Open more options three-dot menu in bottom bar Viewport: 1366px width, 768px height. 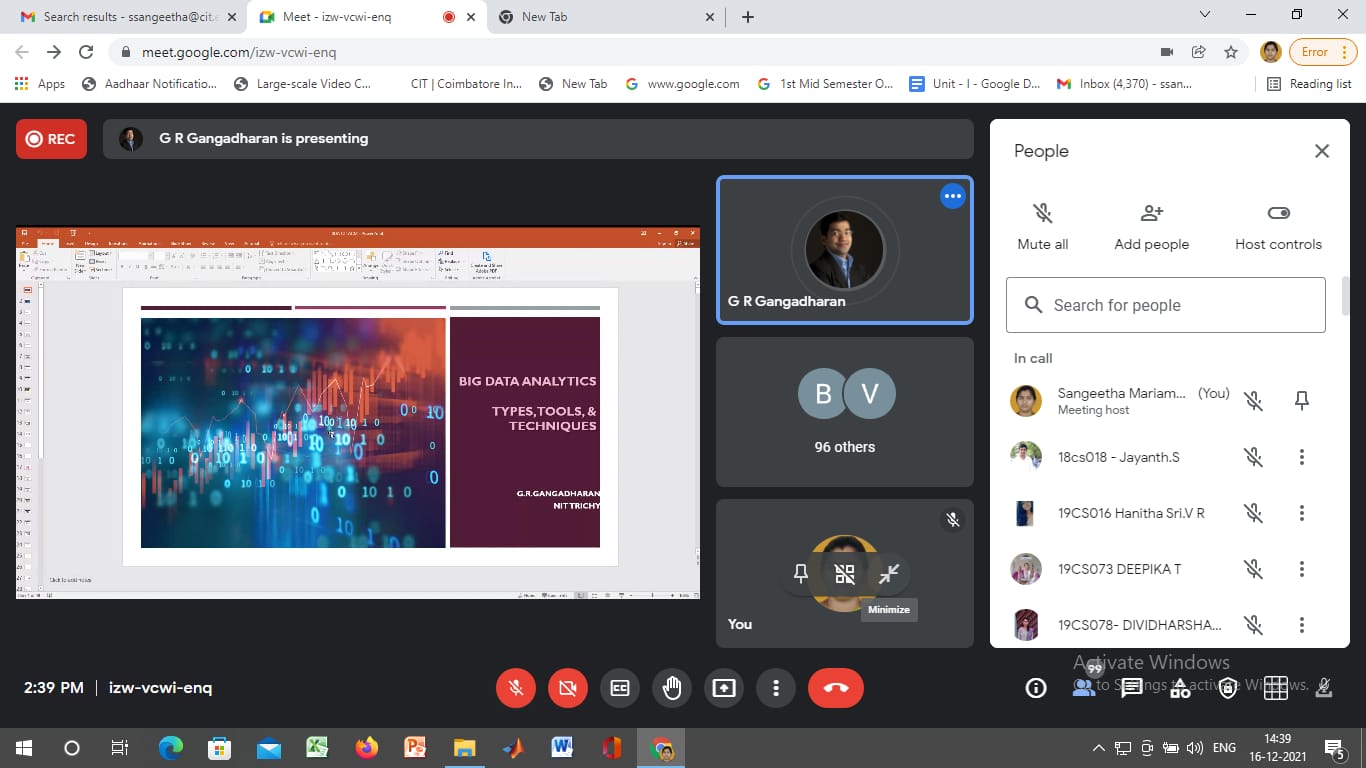775,688
